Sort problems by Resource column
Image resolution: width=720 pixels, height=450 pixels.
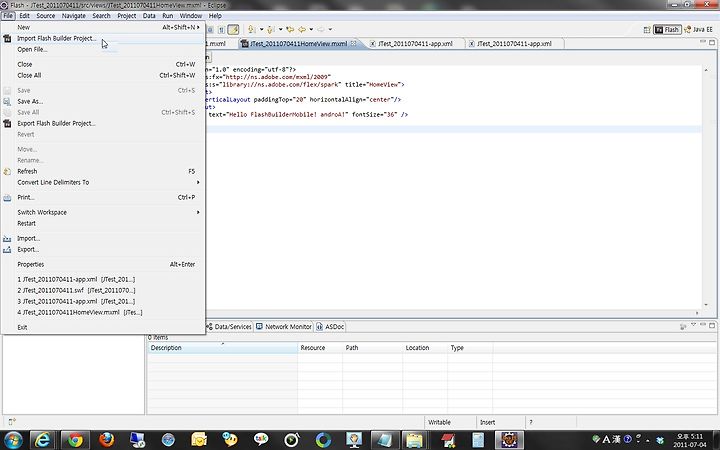click(320, 348)
